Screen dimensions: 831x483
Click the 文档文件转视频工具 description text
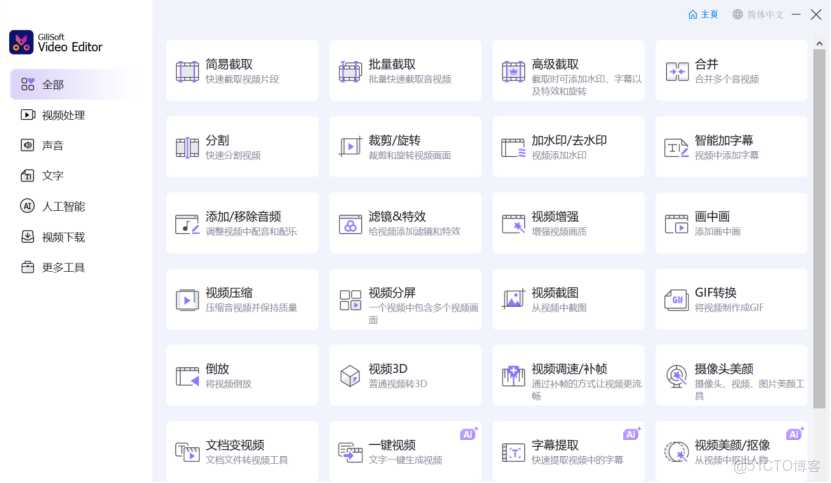click(247, 460)
